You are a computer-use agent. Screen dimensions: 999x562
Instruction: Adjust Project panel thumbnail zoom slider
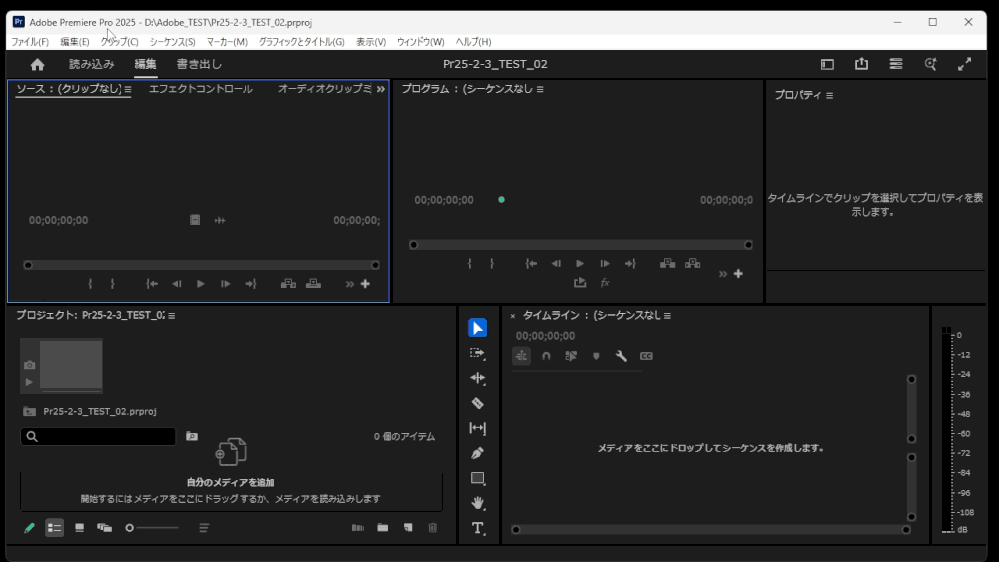[x=152, y=528]
